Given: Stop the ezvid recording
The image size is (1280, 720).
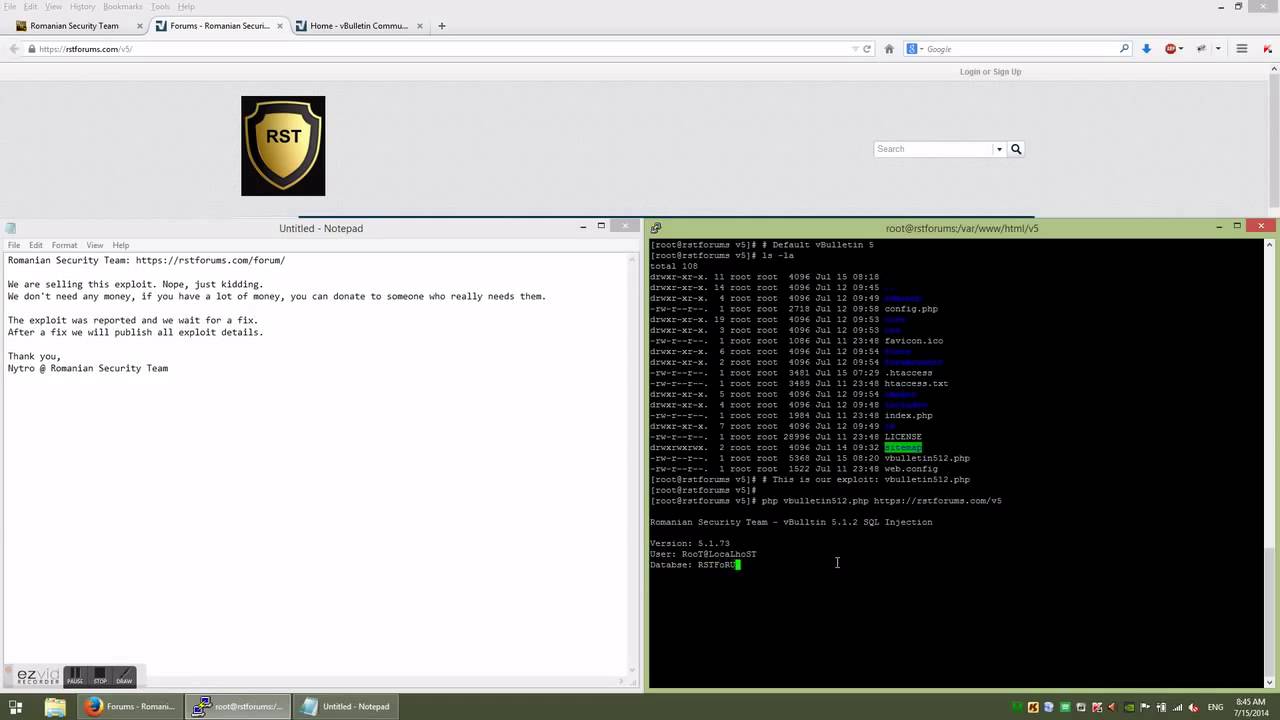Looking at the screenshot, I should [x=100, y=676].
